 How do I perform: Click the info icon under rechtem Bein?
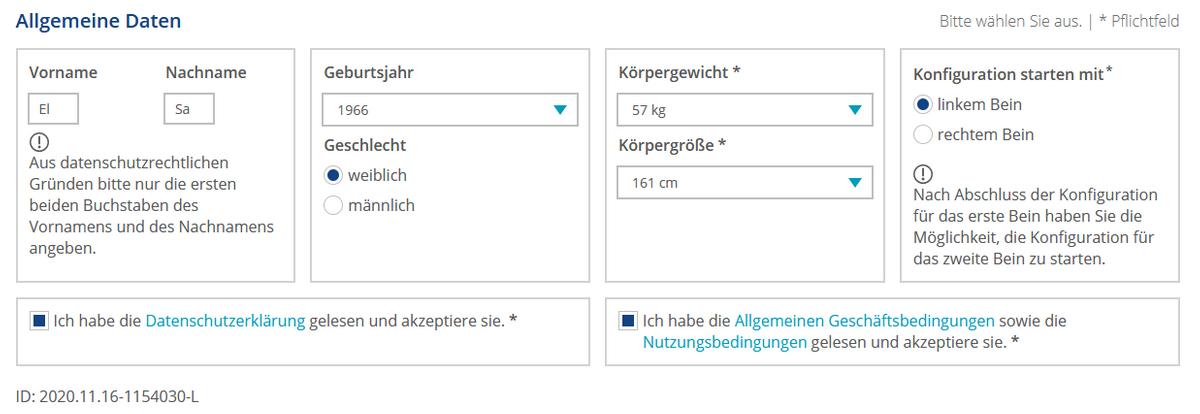click(923, 174)
